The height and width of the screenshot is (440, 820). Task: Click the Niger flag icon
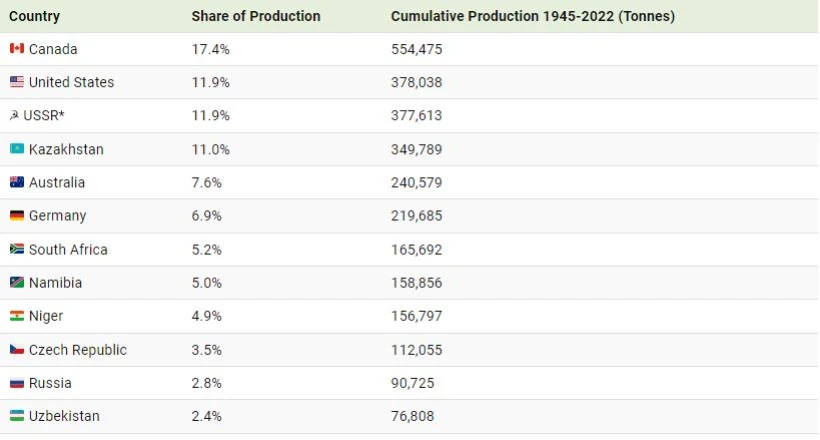[17, 316]
